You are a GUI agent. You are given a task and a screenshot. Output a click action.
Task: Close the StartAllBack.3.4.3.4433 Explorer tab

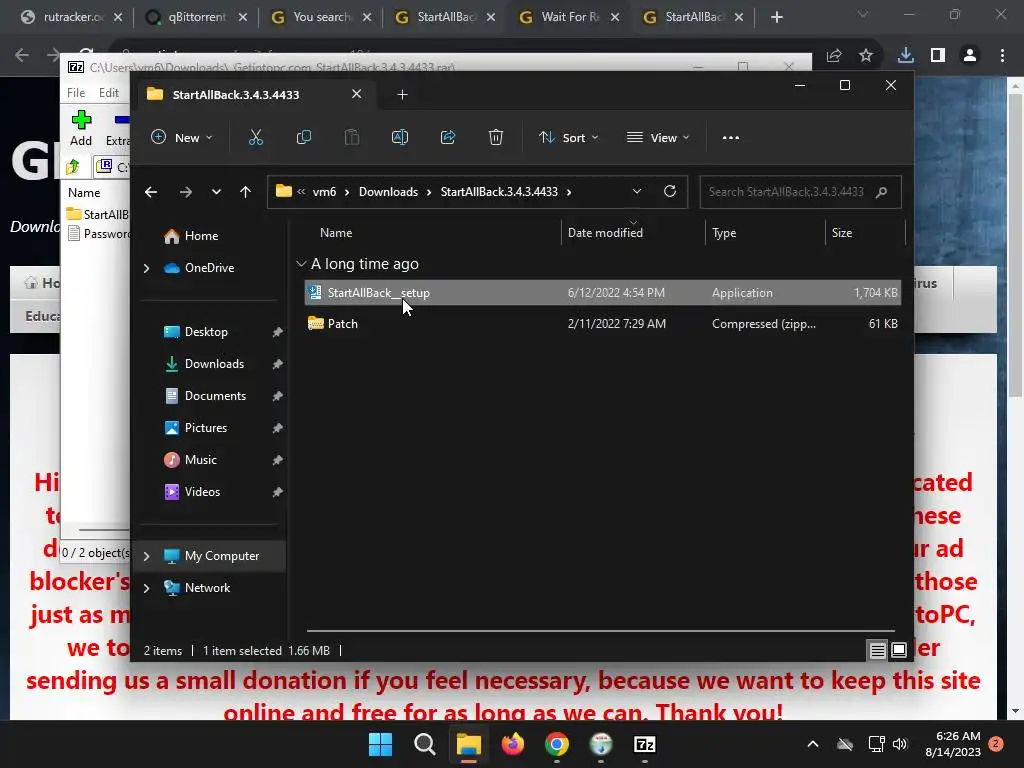(x=357, y=94)
